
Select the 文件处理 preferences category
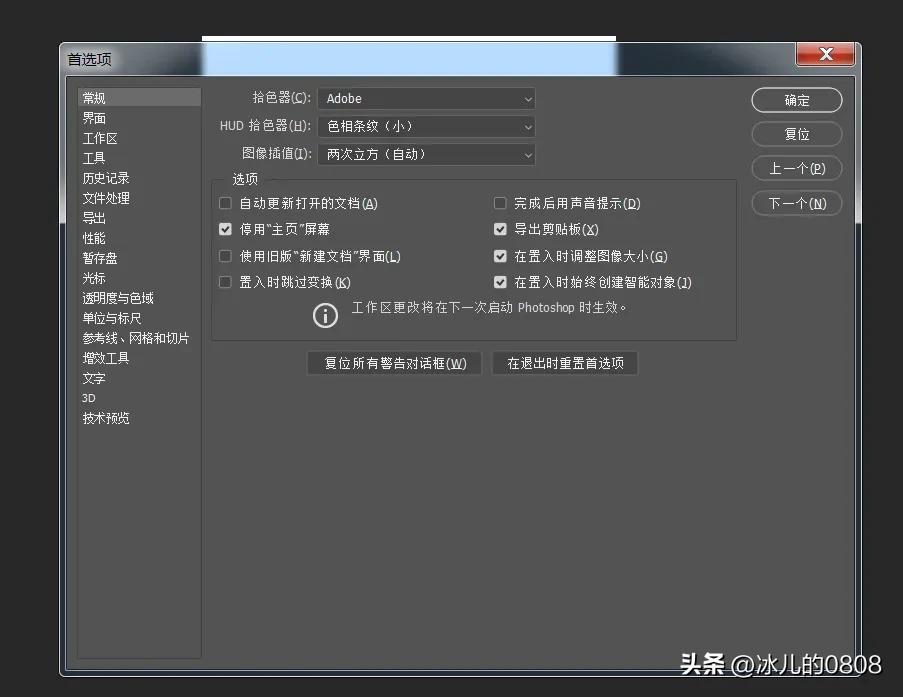coord(105,198)
